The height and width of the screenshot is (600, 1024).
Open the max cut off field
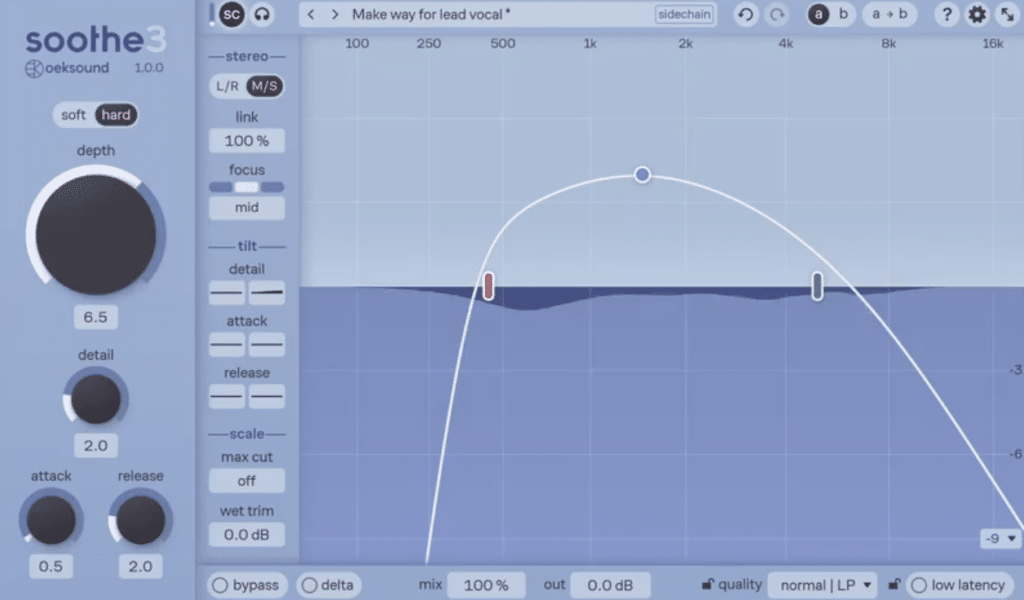[x=247, y=481]
